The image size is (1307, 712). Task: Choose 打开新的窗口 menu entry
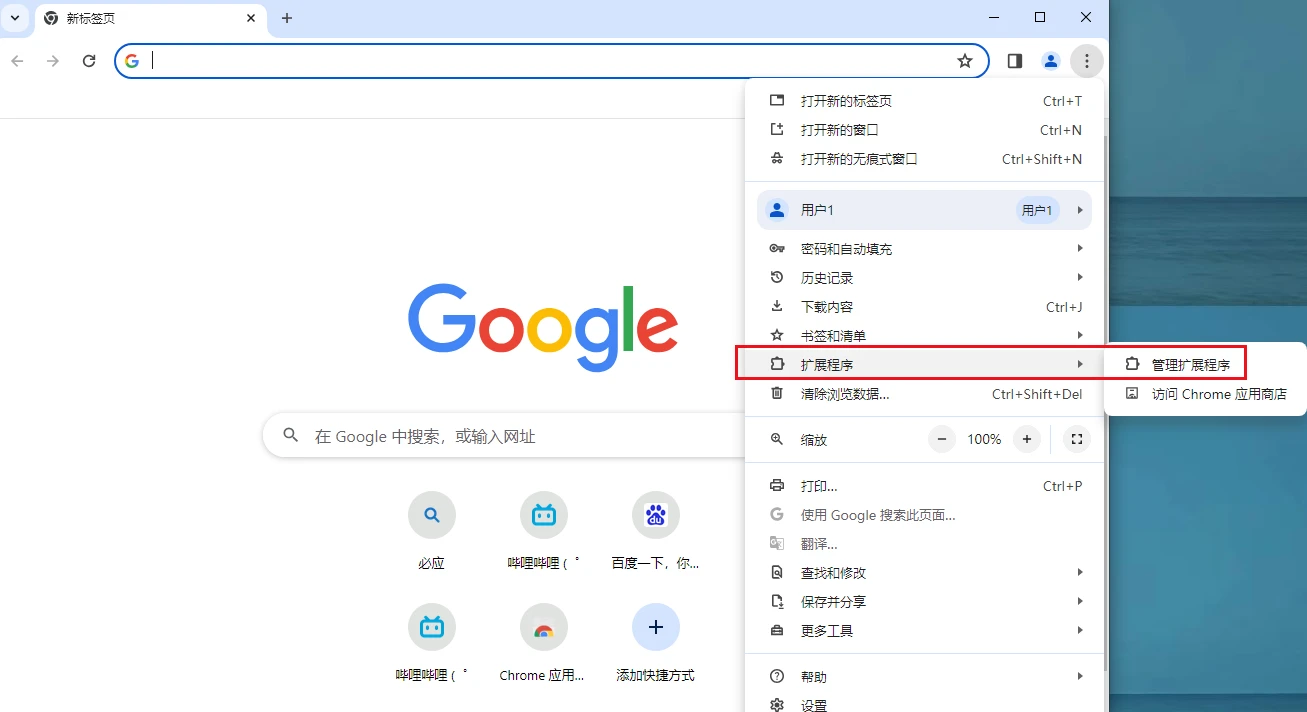[924, 130]
